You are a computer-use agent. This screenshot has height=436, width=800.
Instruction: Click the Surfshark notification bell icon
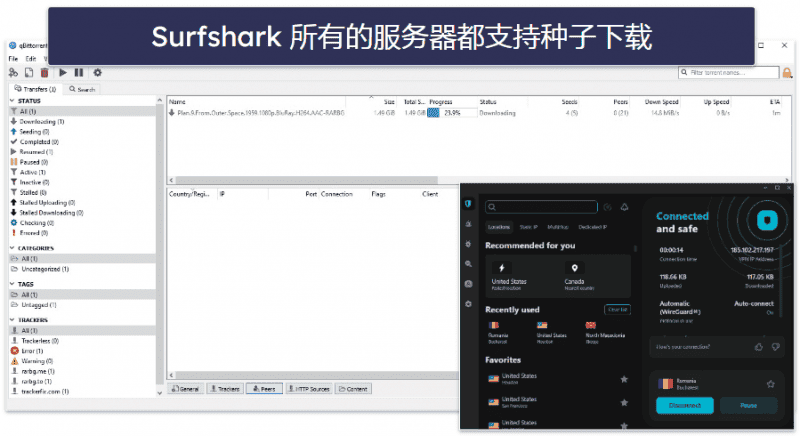pos(624,207)
